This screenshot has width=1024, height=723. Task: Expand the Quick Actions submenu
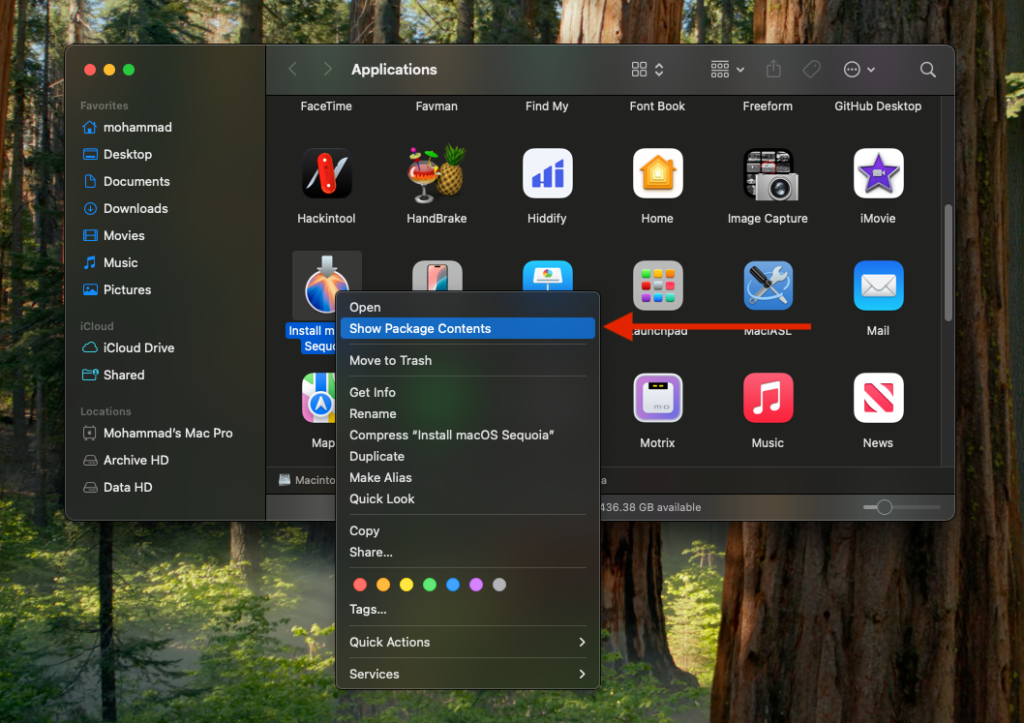coord(467,642)
